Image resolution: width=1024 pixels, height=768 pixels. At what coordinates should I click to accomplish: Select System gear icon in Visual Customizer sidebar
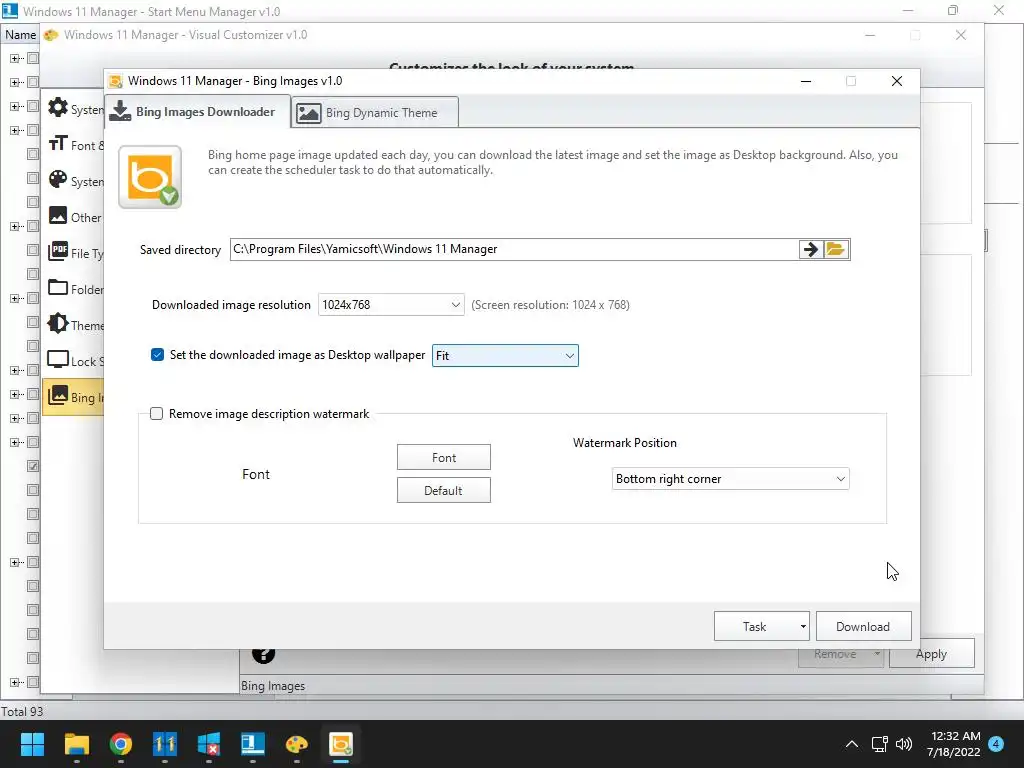click(x=58, y=108)
